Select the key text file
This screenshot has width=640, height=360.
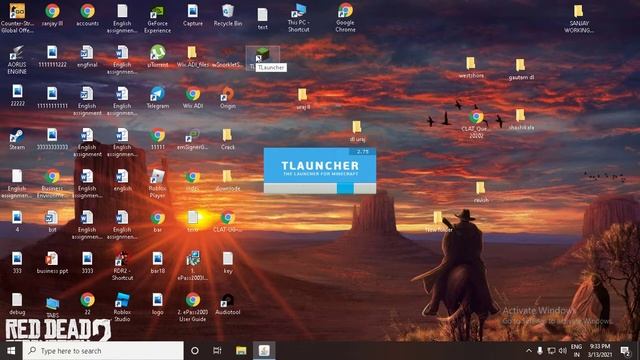(x=228, y=262)
